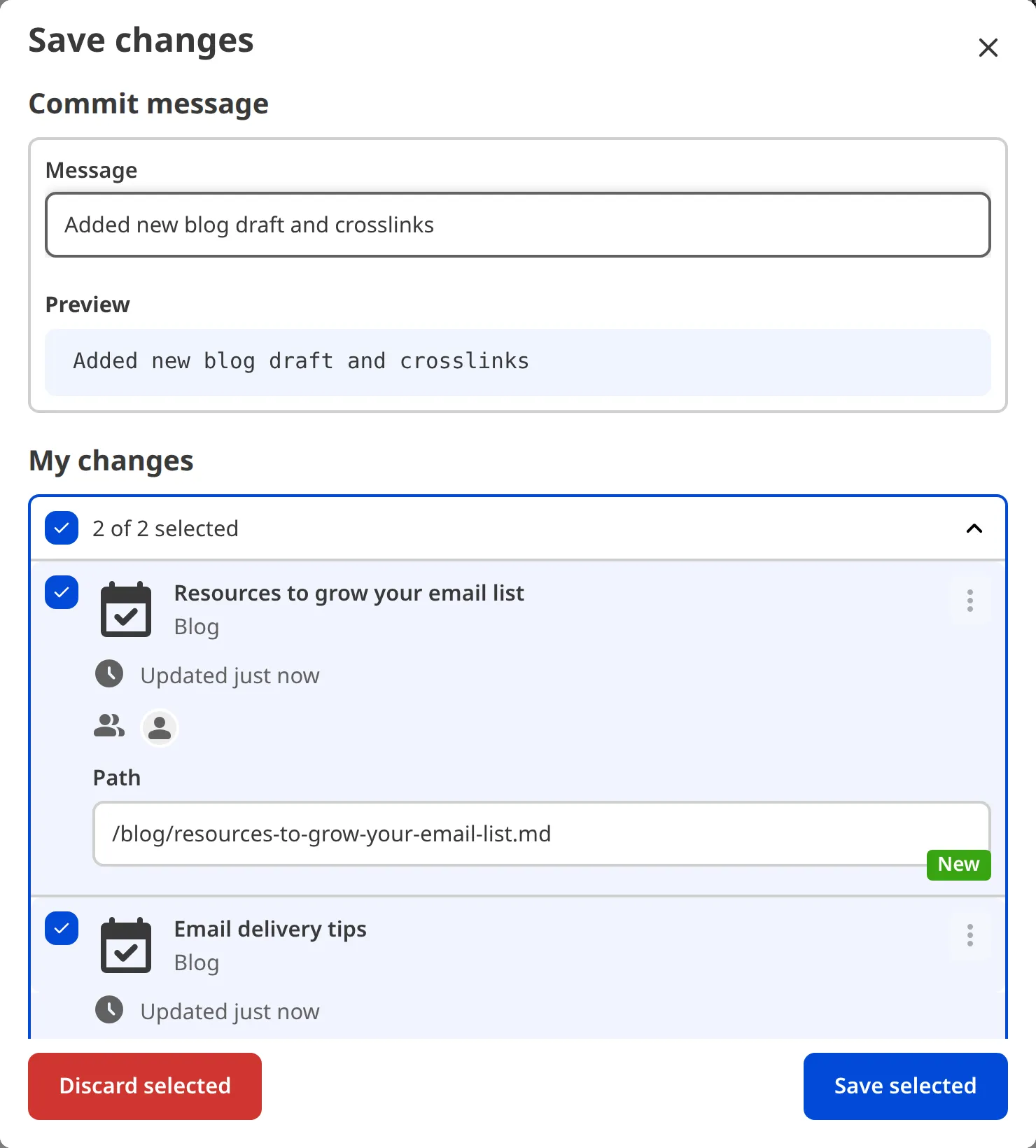Click the clock icon next to Updated just now

point(110,674)
